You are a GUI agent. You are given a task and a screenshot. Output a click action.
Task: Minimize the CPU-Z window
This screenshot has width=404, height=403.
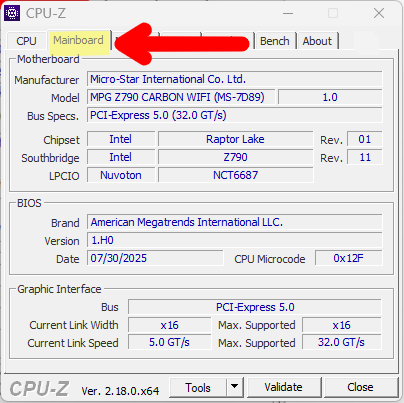288,13
